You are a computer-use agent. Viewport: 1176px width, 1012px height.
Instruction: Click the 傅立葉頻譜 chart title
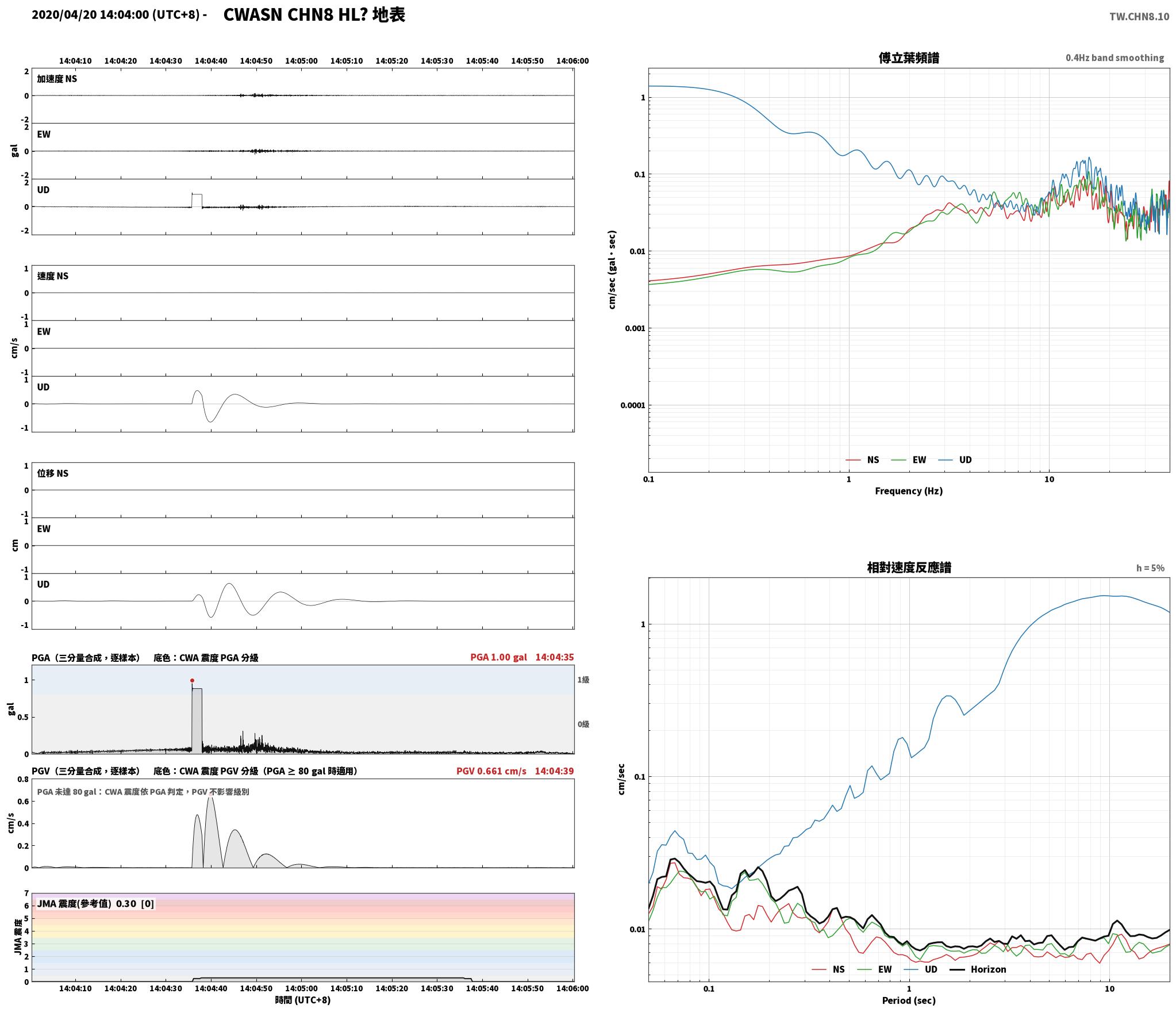coord(909,57)
